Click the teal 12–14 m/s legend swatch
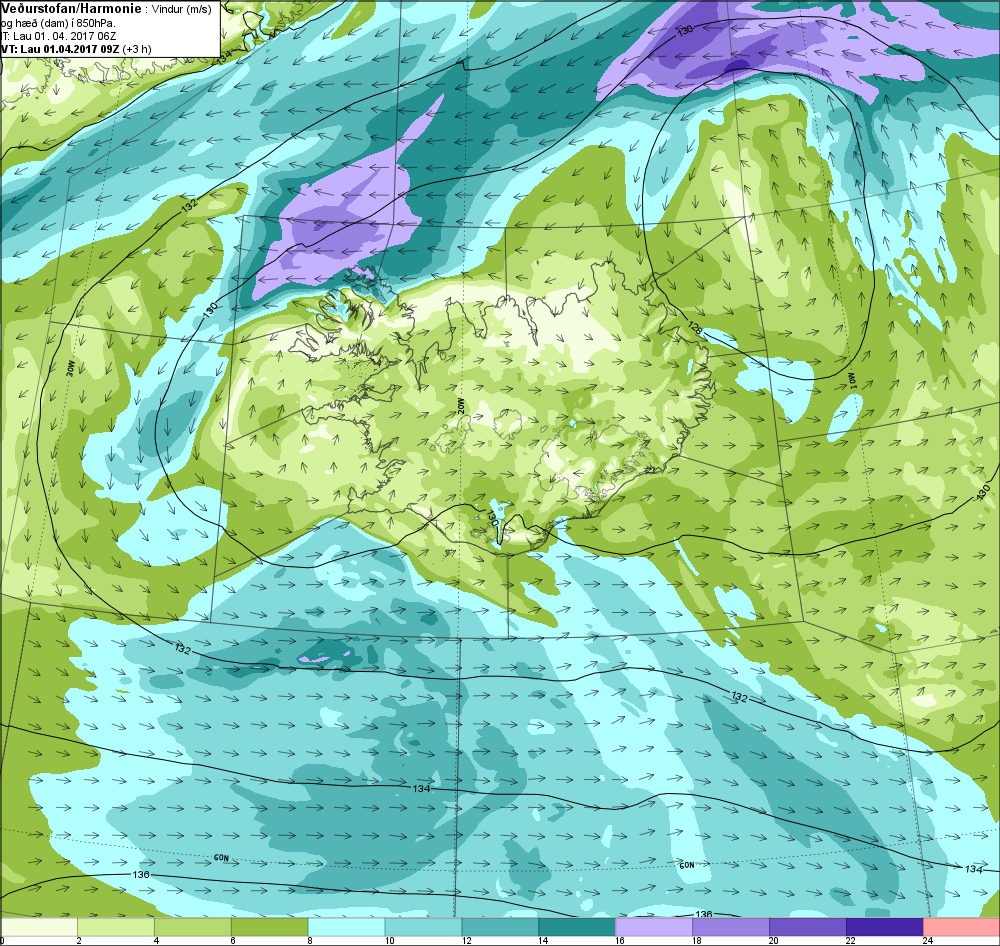The width and height of the screenshot is (1000, 946). point(500,926)
